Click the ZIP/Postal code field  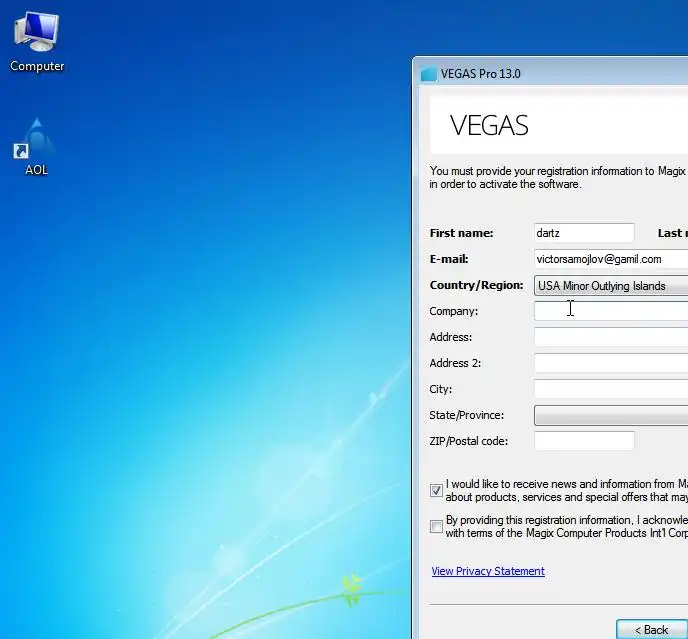(x=584, y=441)
